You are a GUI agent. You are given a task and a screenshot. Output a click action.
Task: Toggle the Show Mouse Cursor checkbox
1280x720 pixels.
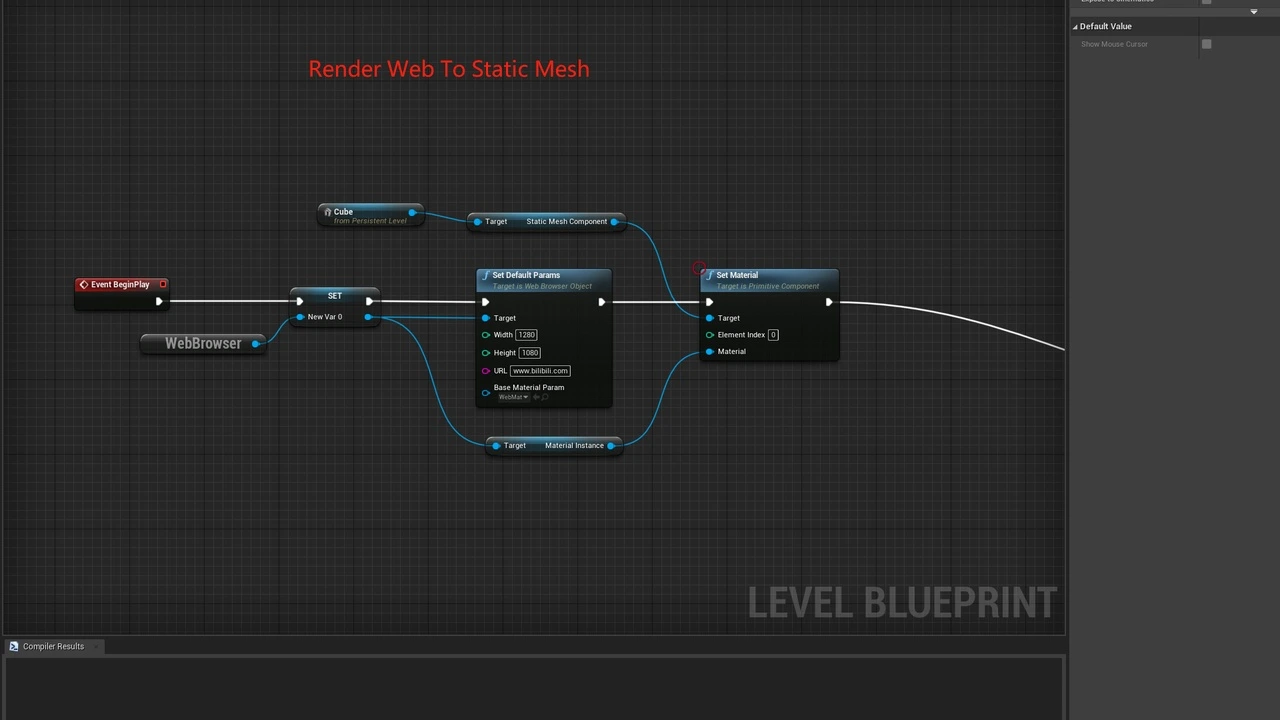1206,44
